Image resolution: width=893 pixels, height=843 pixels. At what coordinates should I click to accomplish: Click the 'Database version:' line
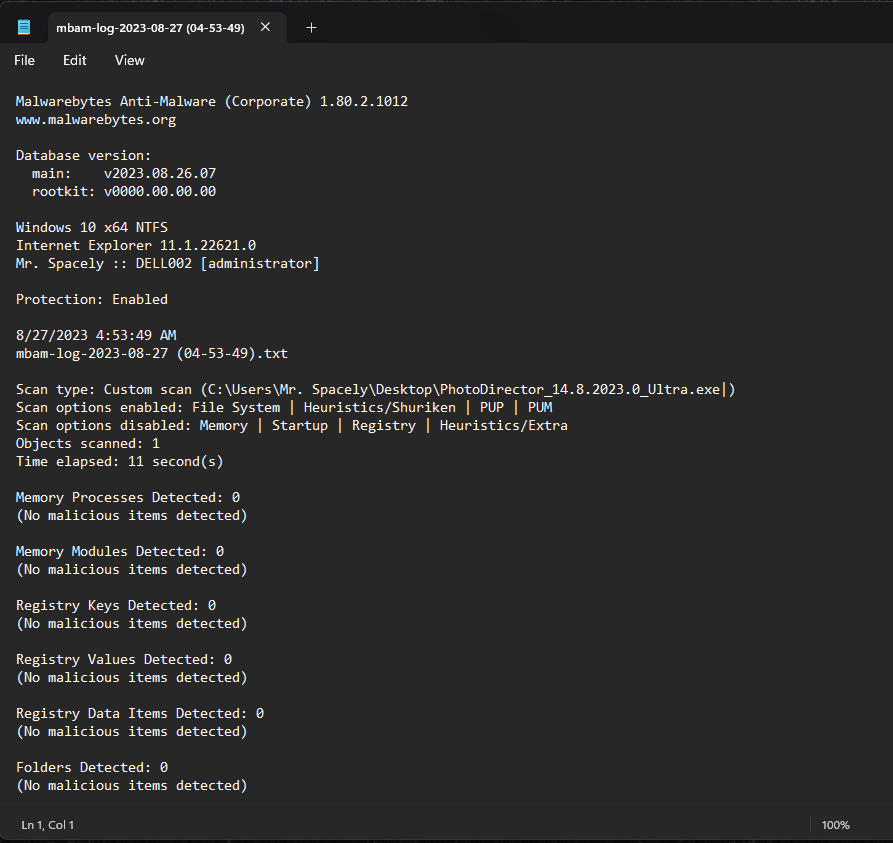tap(84, 155)
